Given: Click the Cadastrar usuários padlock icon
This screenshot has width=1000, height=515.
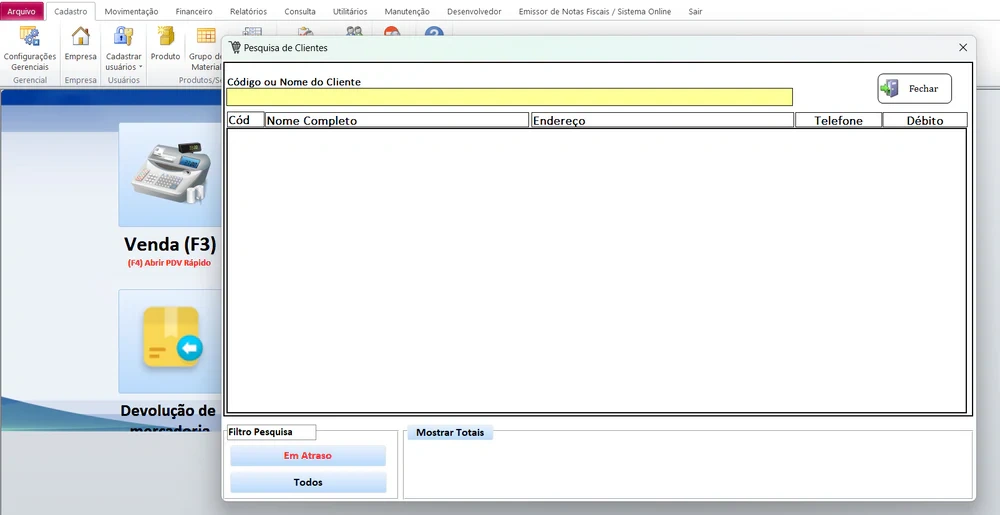Looking at the screenshot, I should click(124, 38).
